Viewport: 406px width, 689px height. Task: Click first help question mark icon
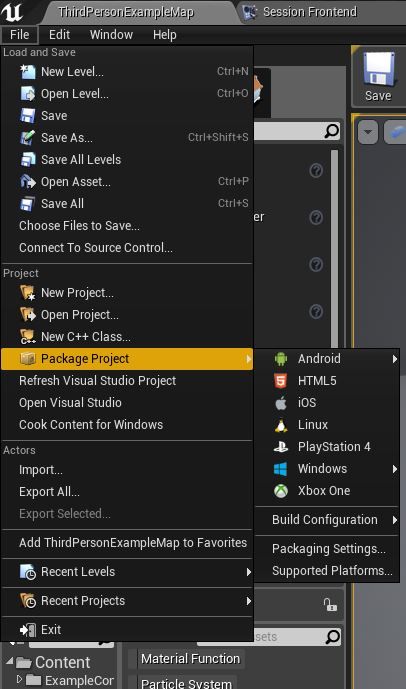coord(316,170)
